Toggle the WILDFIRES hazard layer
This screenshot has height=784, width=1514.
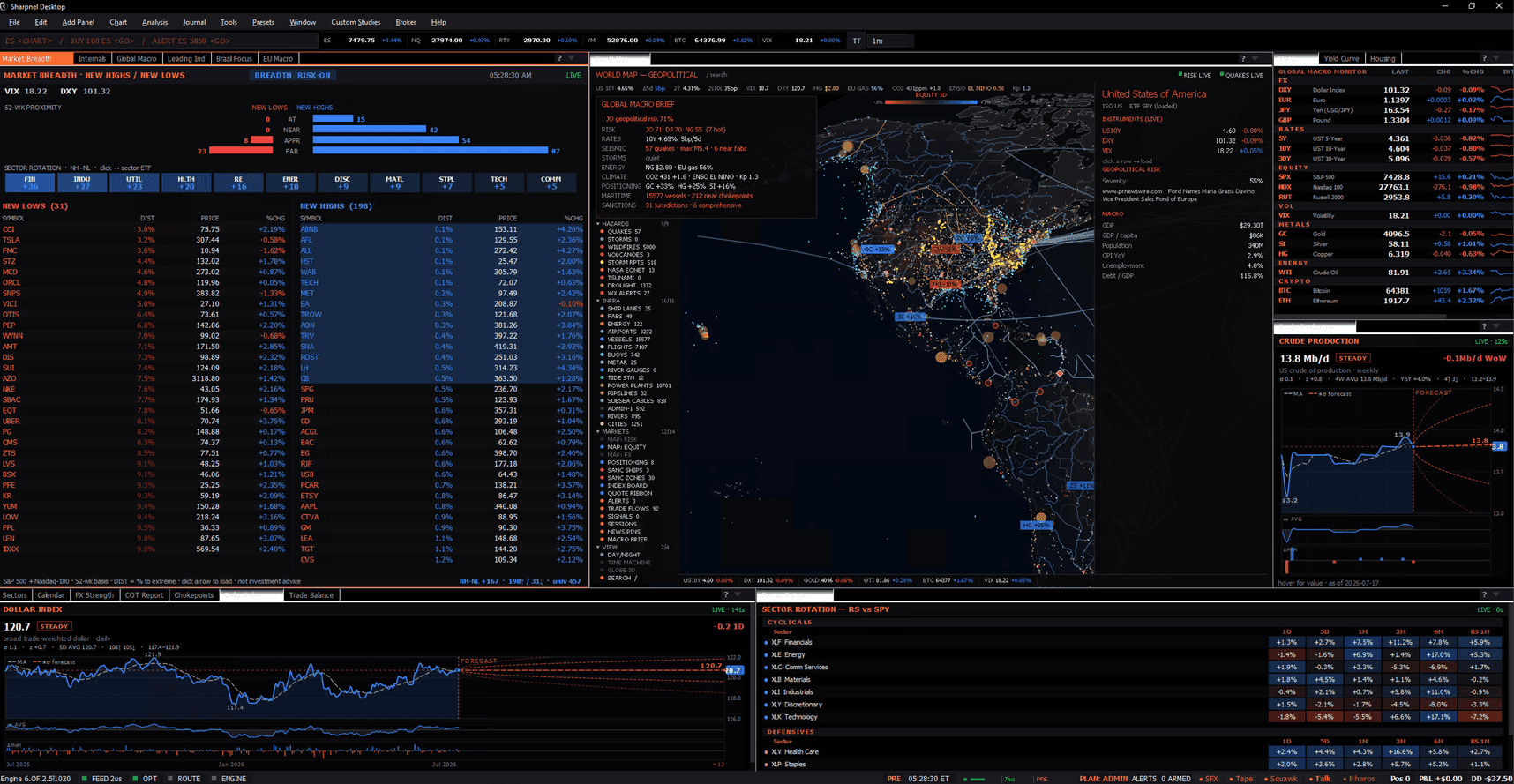[626, 247]
